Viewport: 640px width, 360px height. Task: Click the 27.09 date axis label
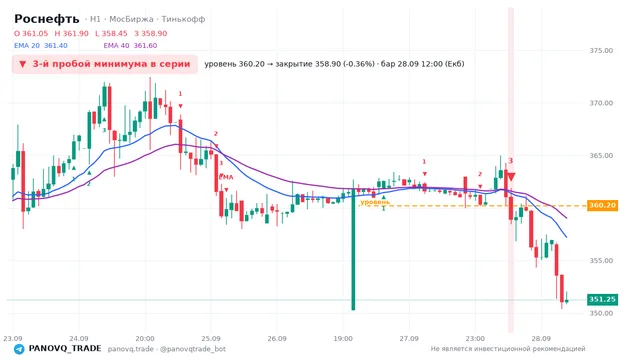[409, 338]
